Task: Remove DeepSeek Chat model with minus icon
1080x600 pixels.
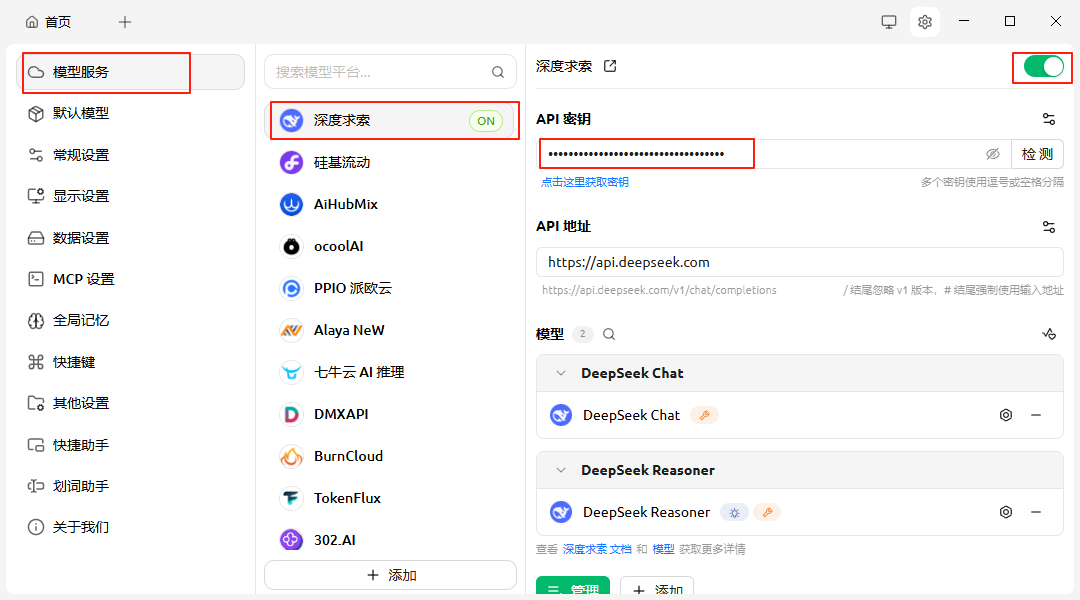Action: (x=1036, y=415)
